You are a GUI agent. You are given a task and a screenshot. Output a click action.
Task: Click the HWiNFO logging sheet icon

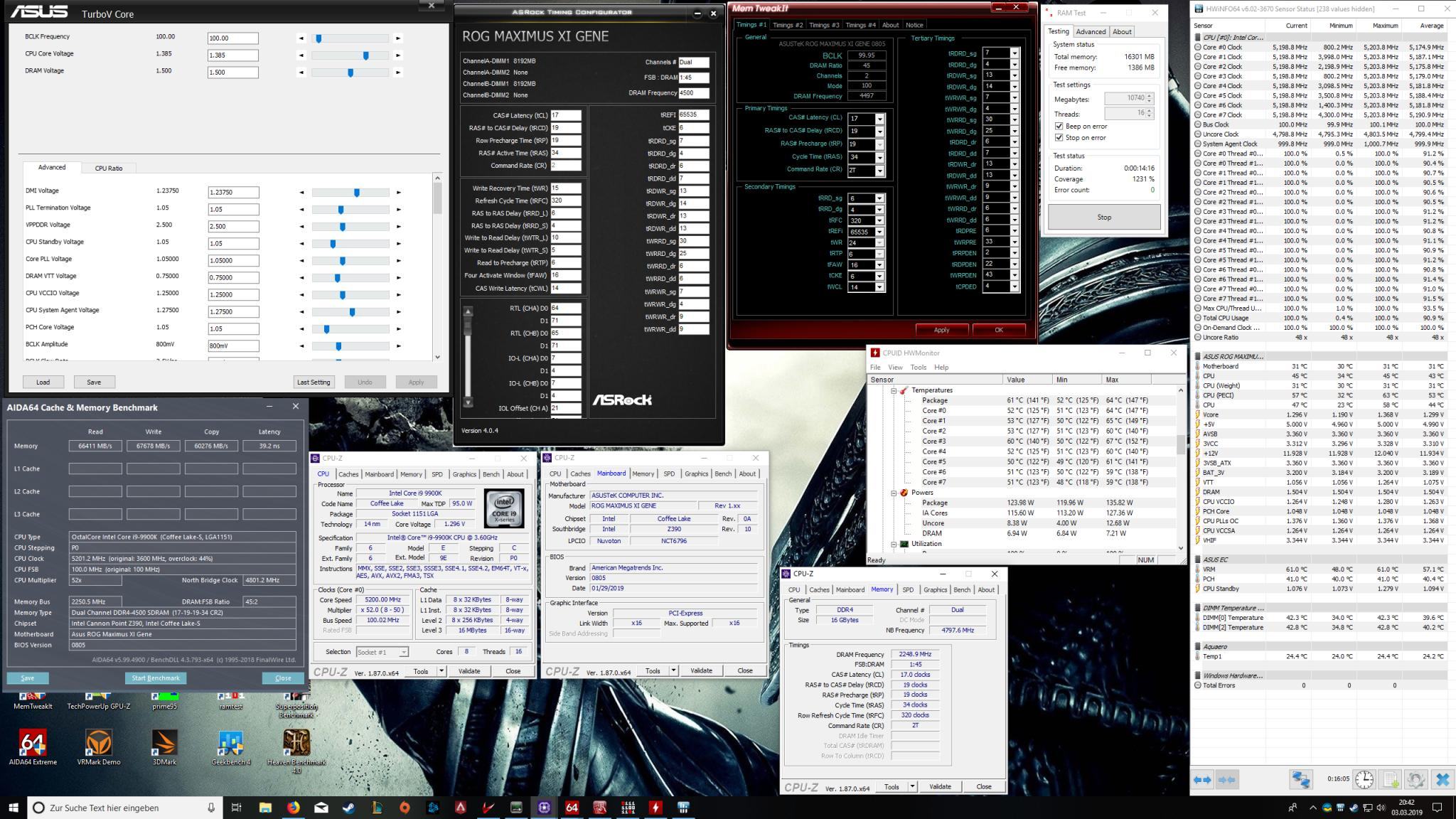point(1391,780)
